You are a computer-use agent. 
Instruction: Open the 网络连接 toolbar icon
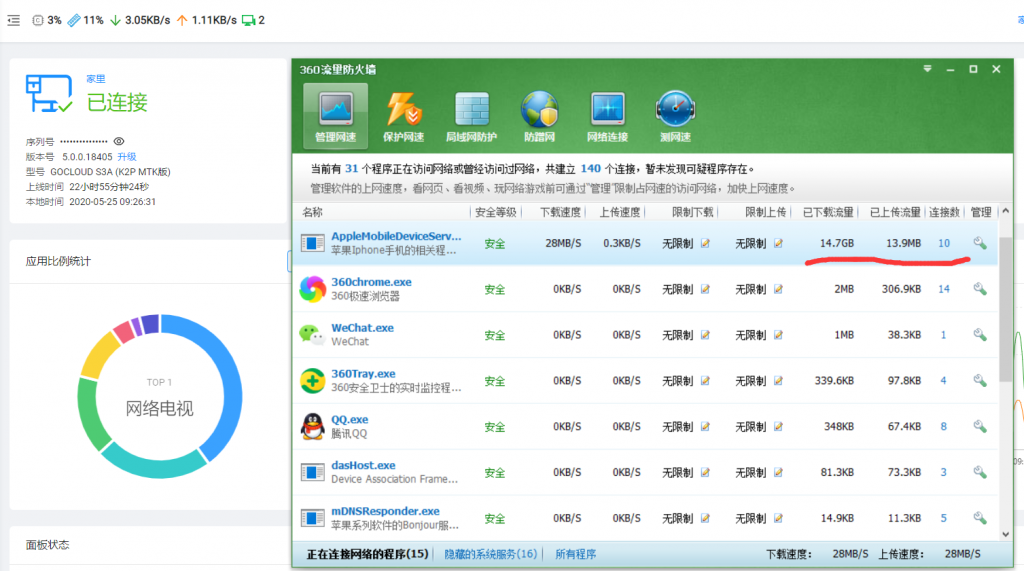tap(607, 117)
